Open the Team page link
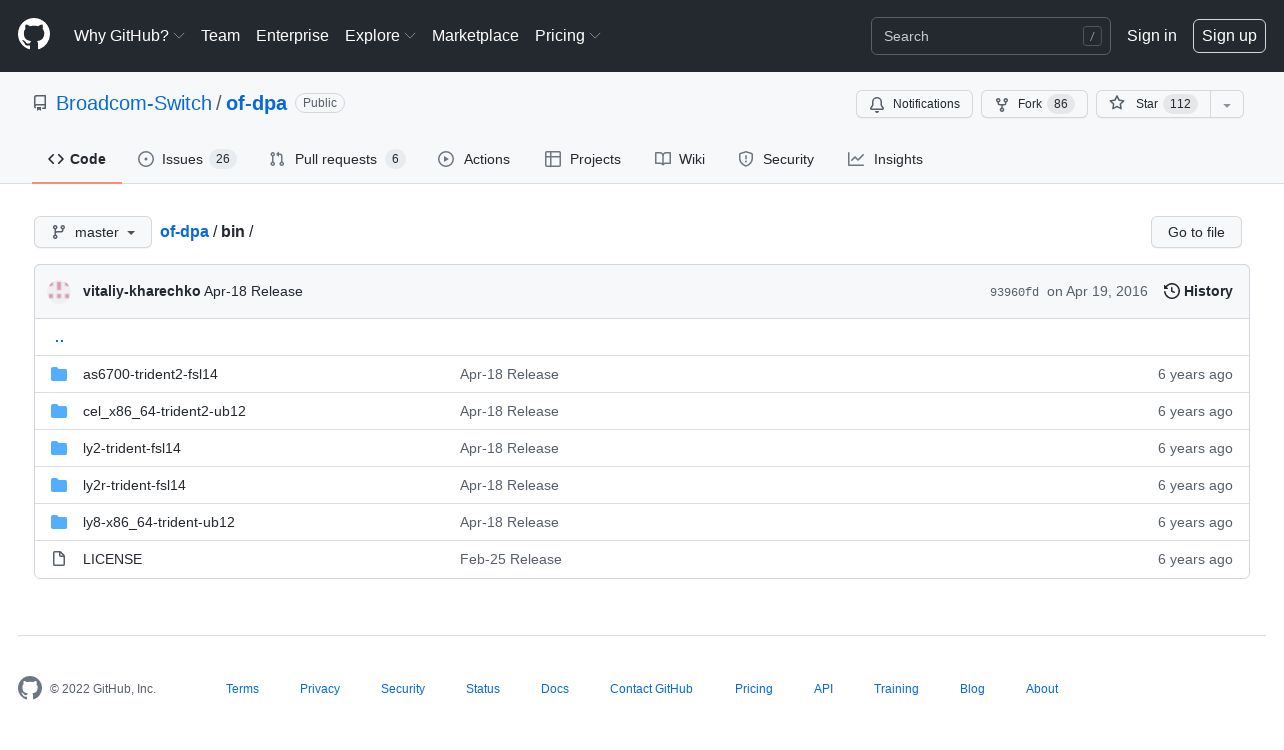The height and width of the screenshot is (750, 1284). pyautogui.click(x=220, y=36)
